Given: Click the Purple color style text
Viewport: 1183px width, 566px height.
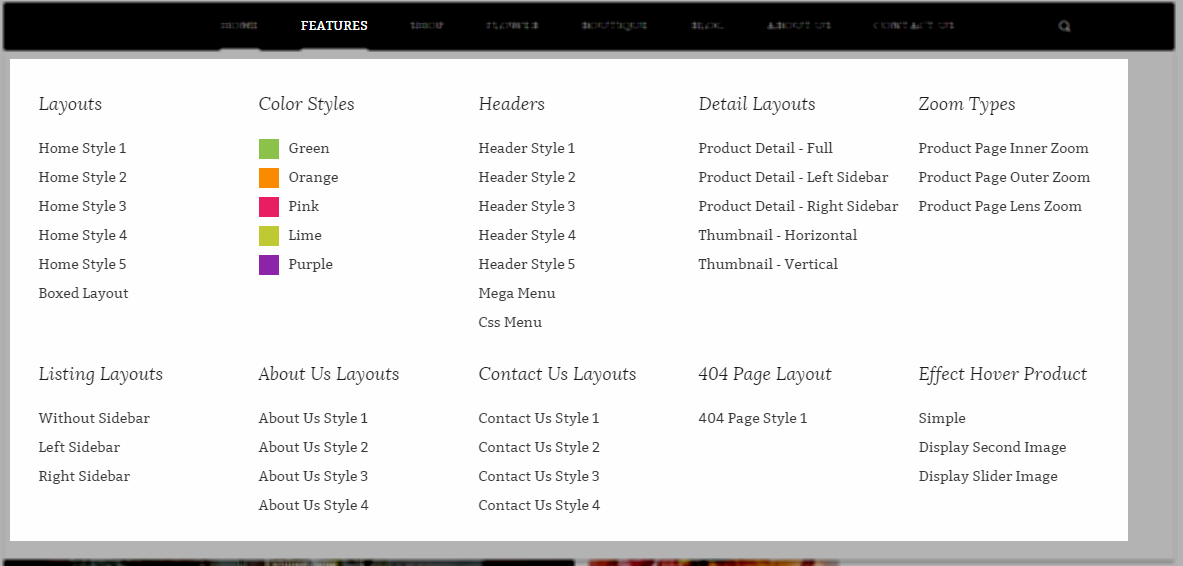Looking at the screenshot, I should (310, 264).
